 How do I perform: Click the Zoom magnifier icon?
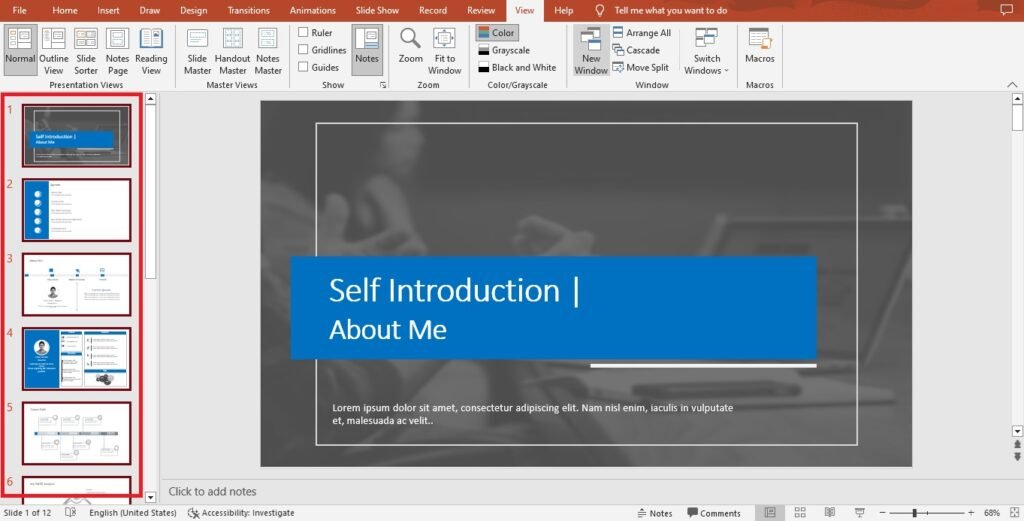(x=410, y=39)
